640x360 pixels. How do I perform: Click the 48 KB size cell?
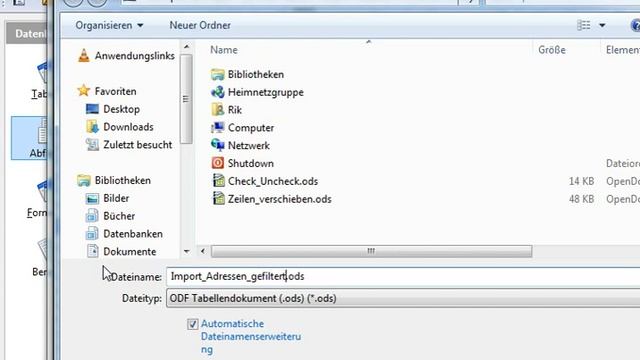click(581, 199)
